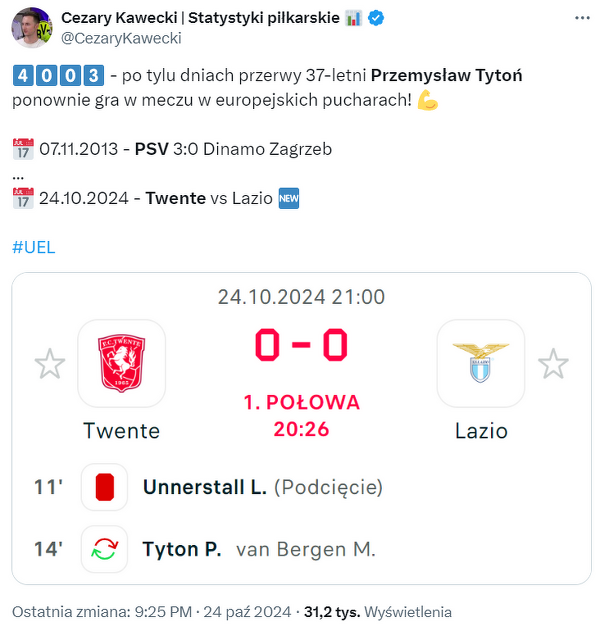Click the Lazio club crest
Screen dimensions: 600x631
click(481, 363)
